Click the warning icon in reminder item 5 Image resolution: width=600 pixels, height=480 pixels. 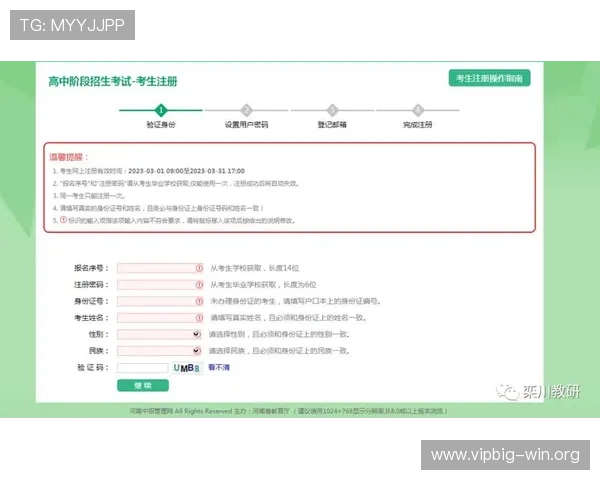pos(64,220)
